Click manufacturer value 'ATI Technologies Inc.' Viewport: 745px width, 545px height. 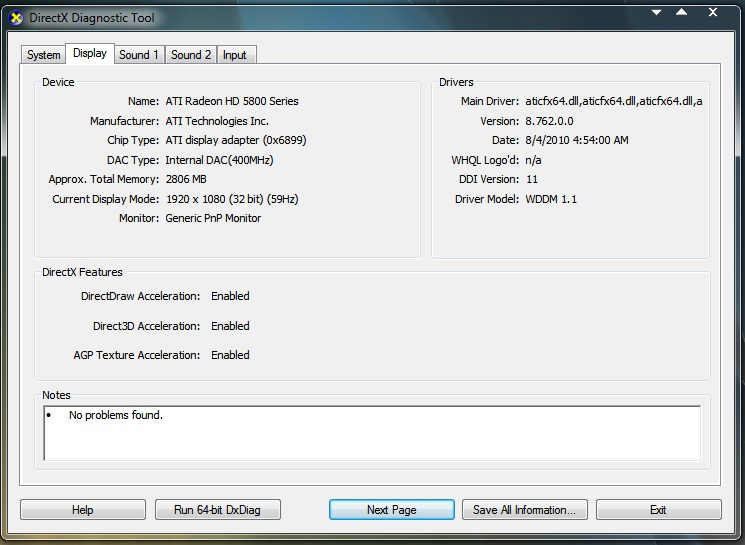(217, 121)
